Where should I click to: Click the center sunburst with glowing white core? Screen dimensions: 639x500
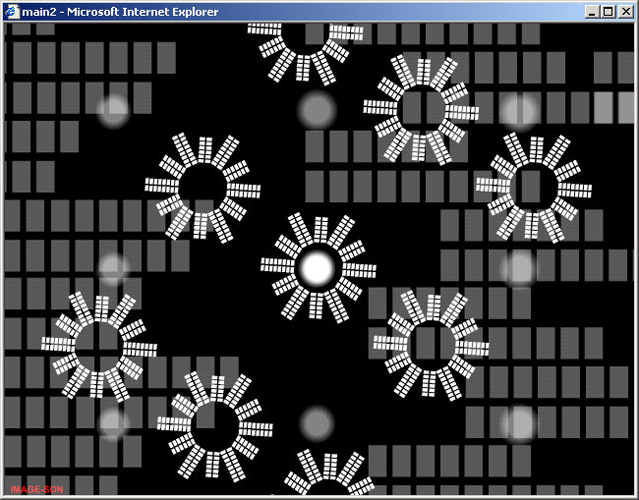coord(317,268)
